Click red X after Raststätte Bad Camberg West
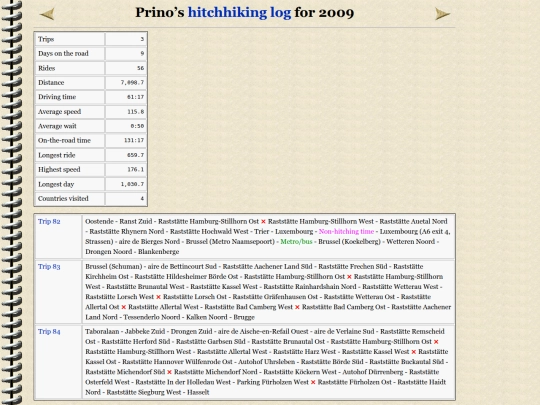 [297, 307]
